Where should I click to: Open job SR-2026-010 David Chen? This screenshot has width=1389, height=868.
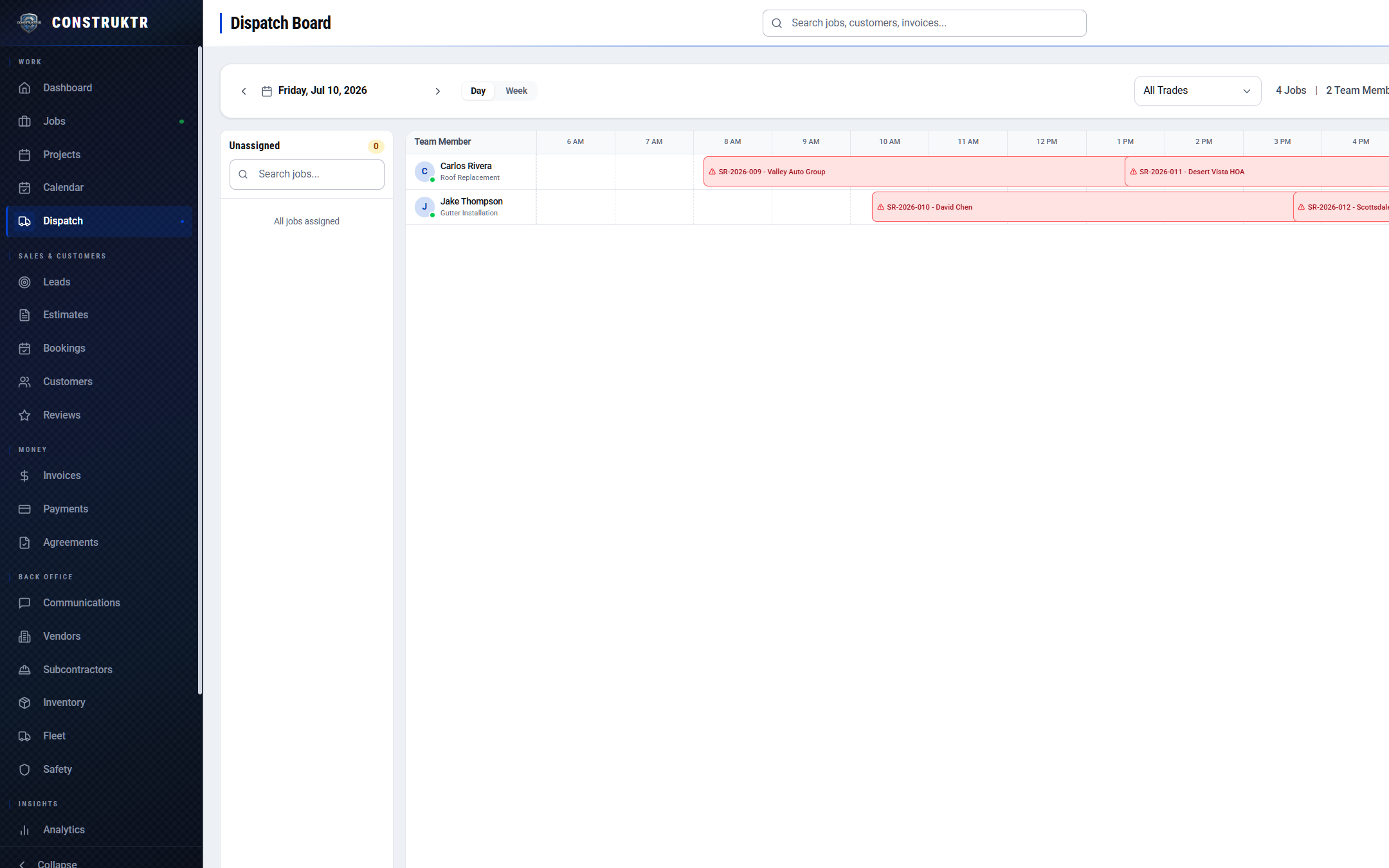coord(1082,207)
